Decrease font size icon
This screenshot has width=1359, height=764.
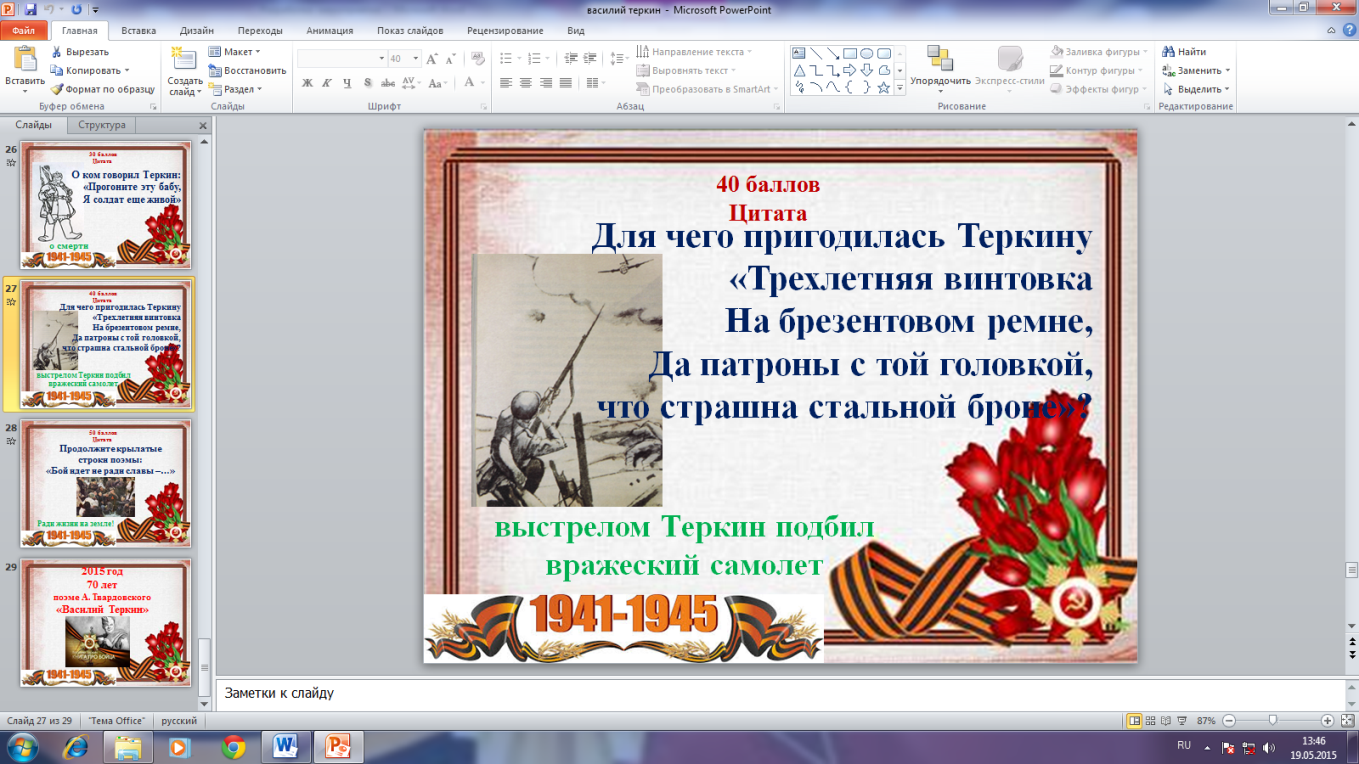(x=452, y=58)
